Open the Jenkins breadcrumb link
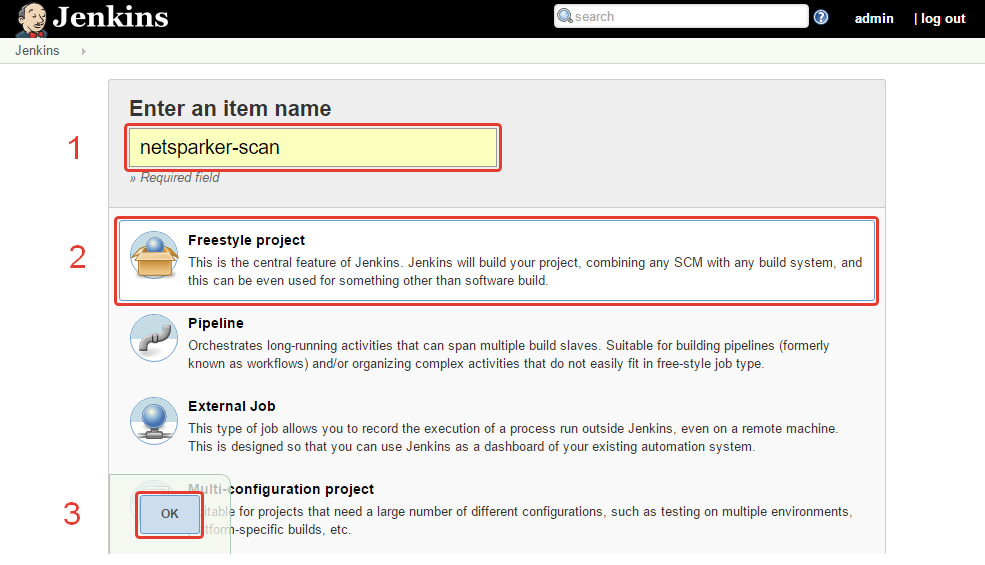This screenshot has width=985, height=565. click(x=37, y=50)
